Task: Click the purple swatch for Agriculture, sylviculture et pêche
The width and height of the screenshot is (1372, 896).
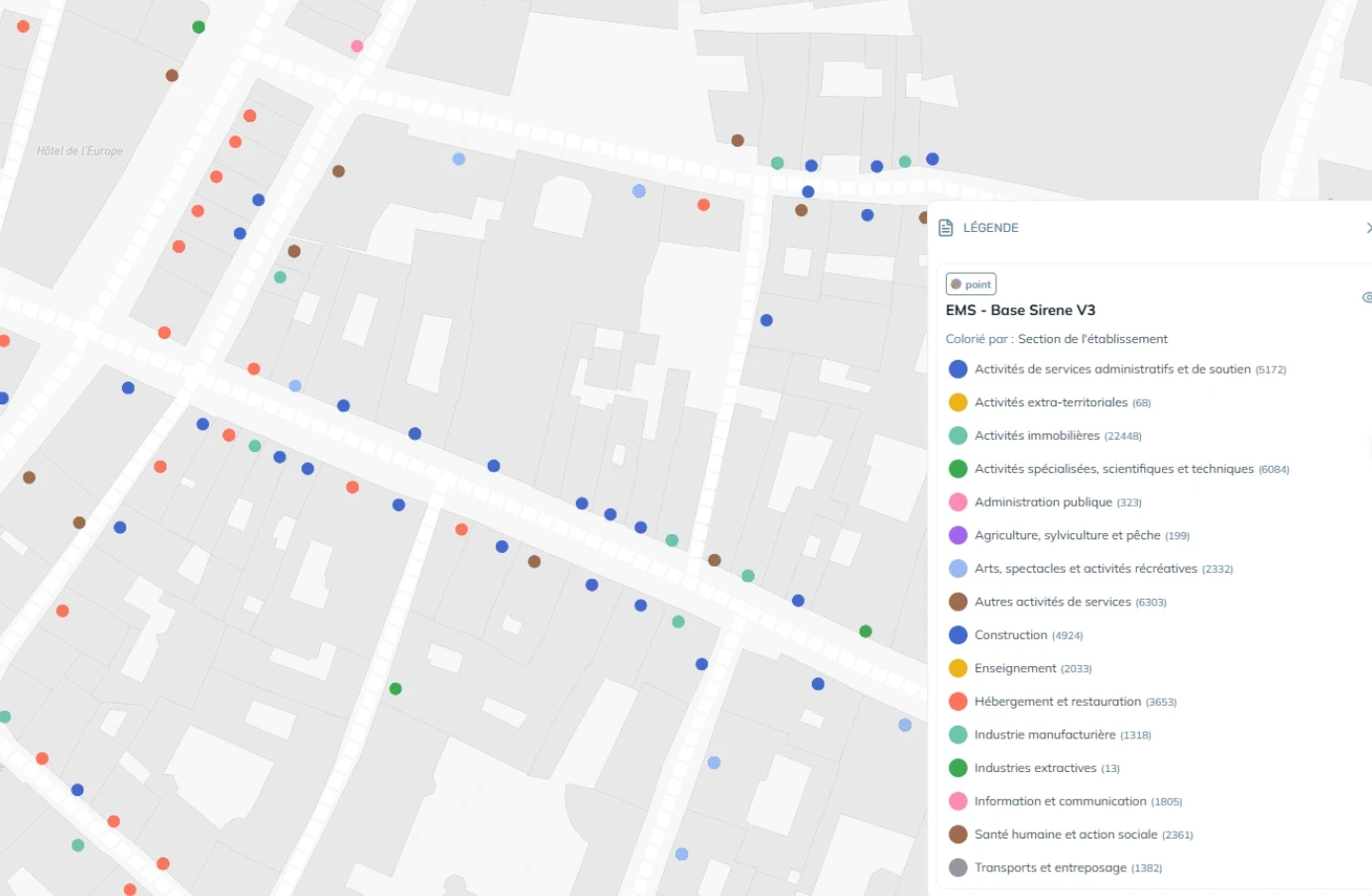Action: click(x=958, y=535)
